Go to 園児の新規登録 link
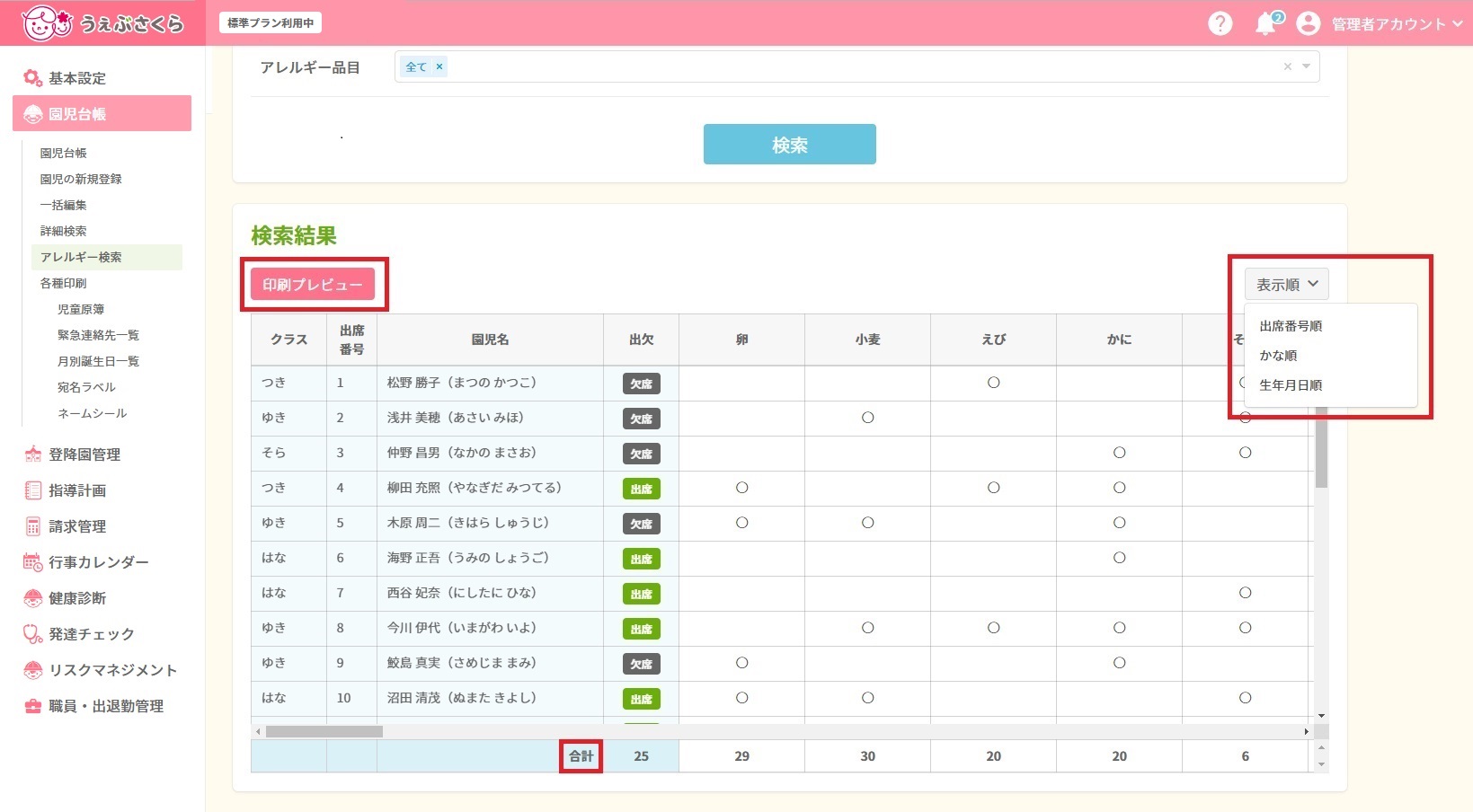This screenshot has height=812, width=1473. pos(81,179)
